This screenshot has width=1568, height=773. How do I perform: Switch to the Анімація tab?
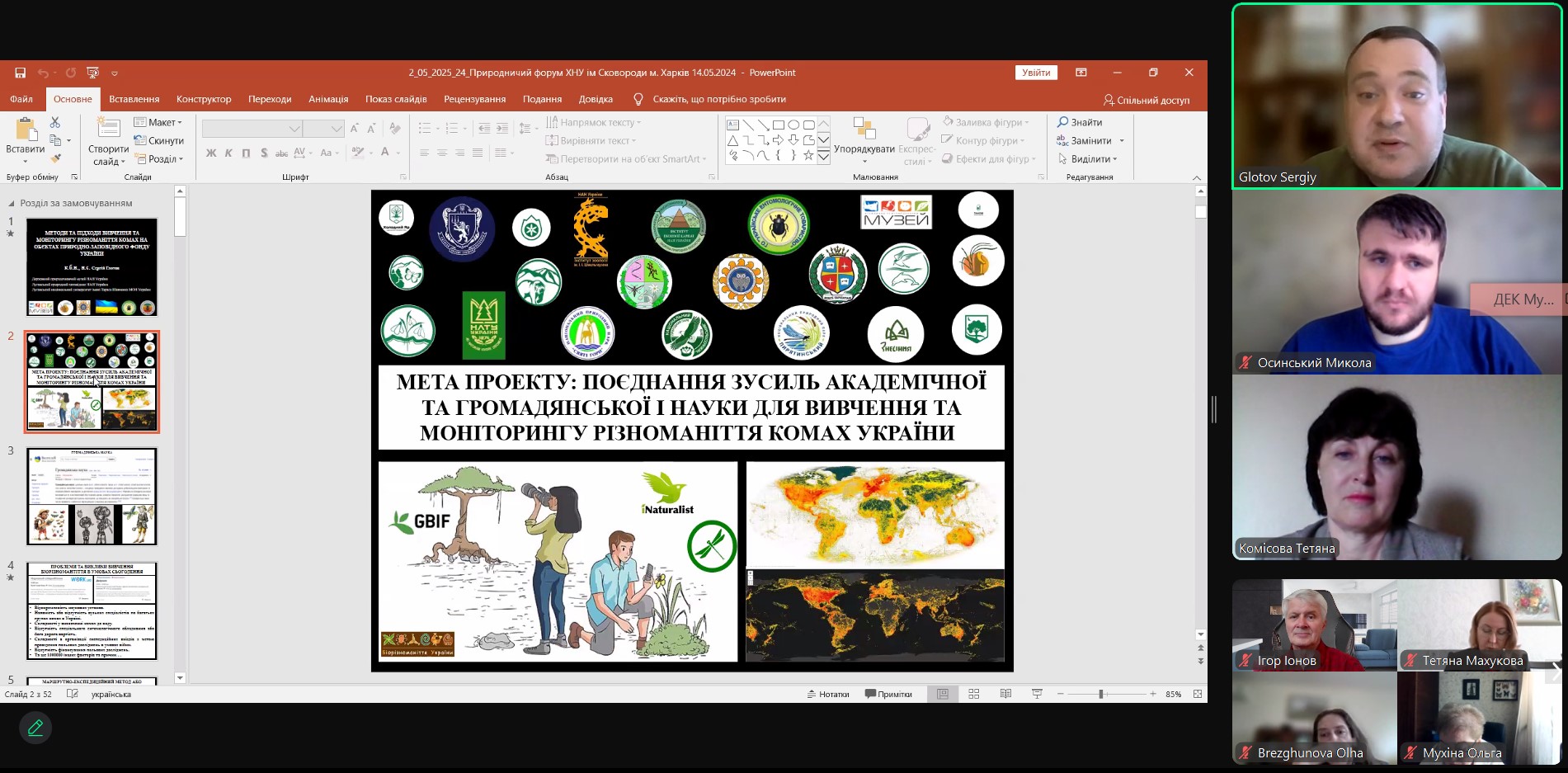(328, 99)
